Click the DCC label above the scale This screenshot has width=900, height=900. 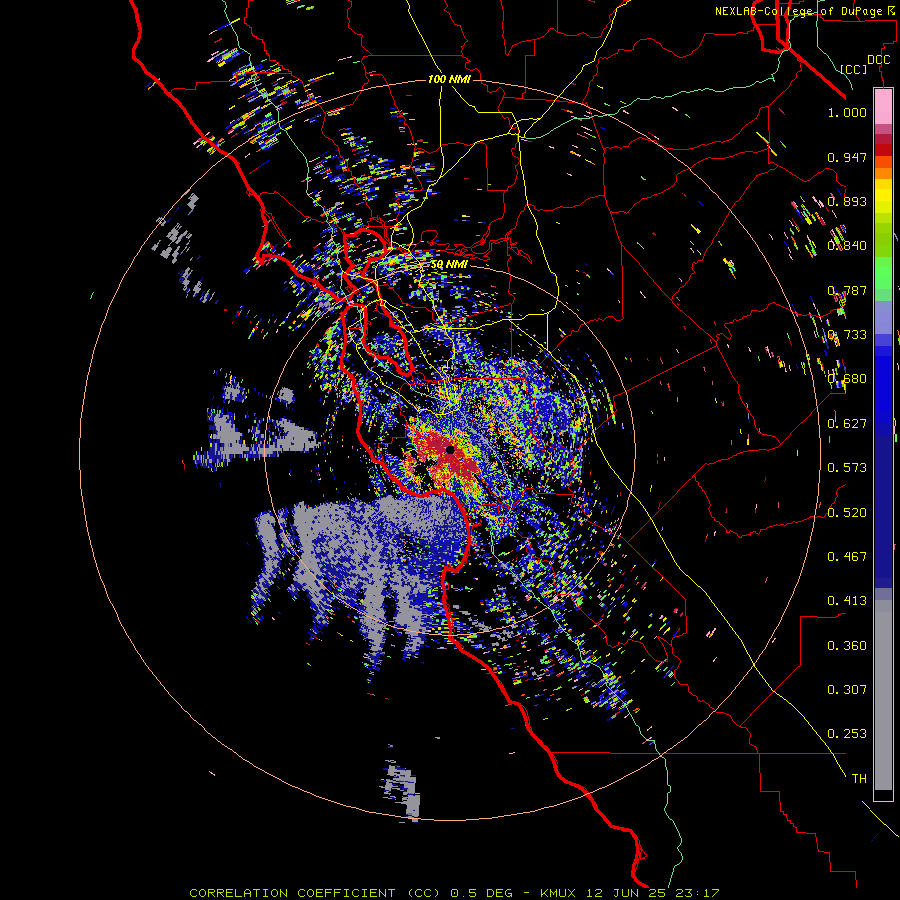tap(878, 60)
